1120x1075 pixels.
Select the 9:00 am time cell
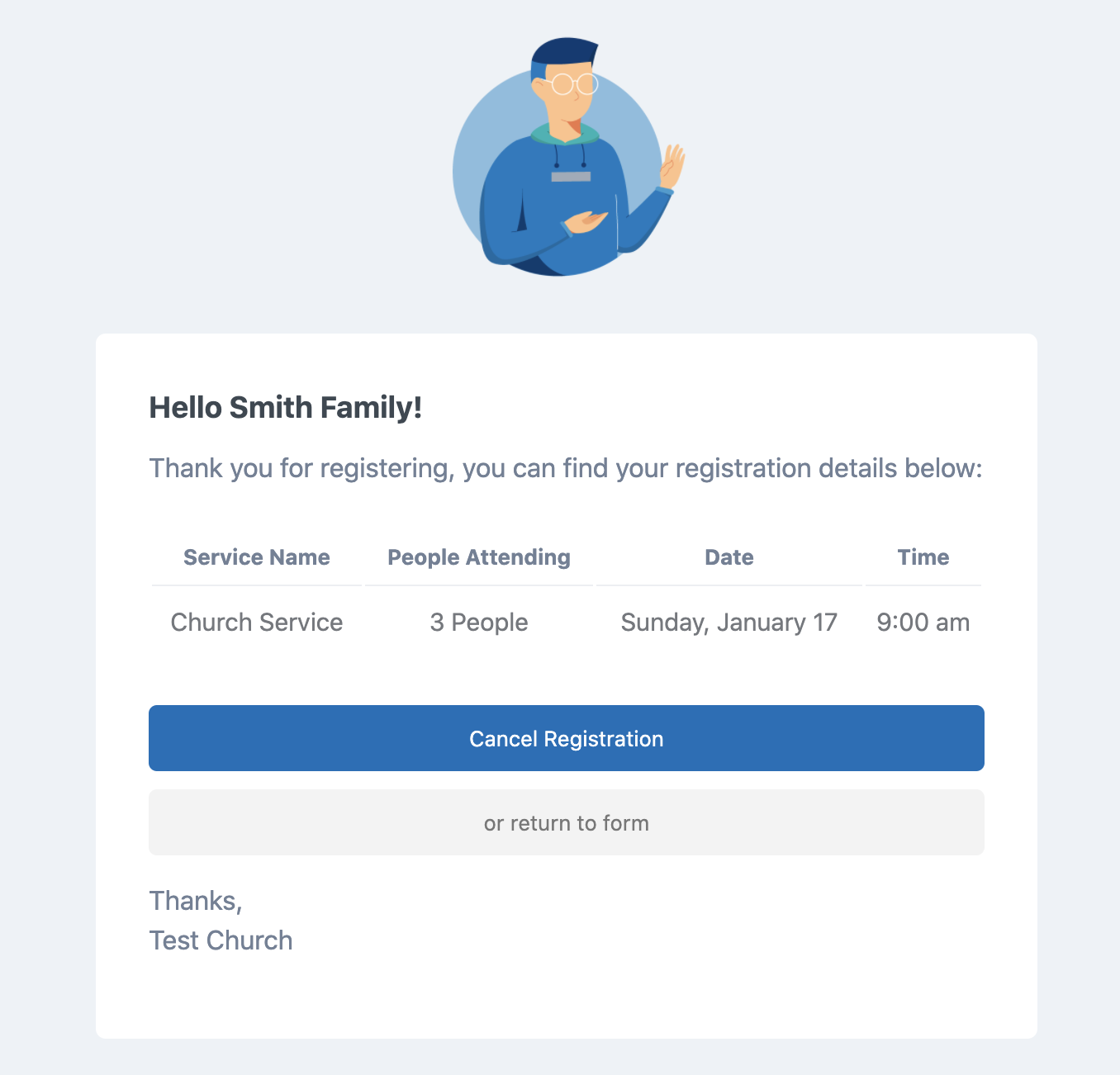923,622
